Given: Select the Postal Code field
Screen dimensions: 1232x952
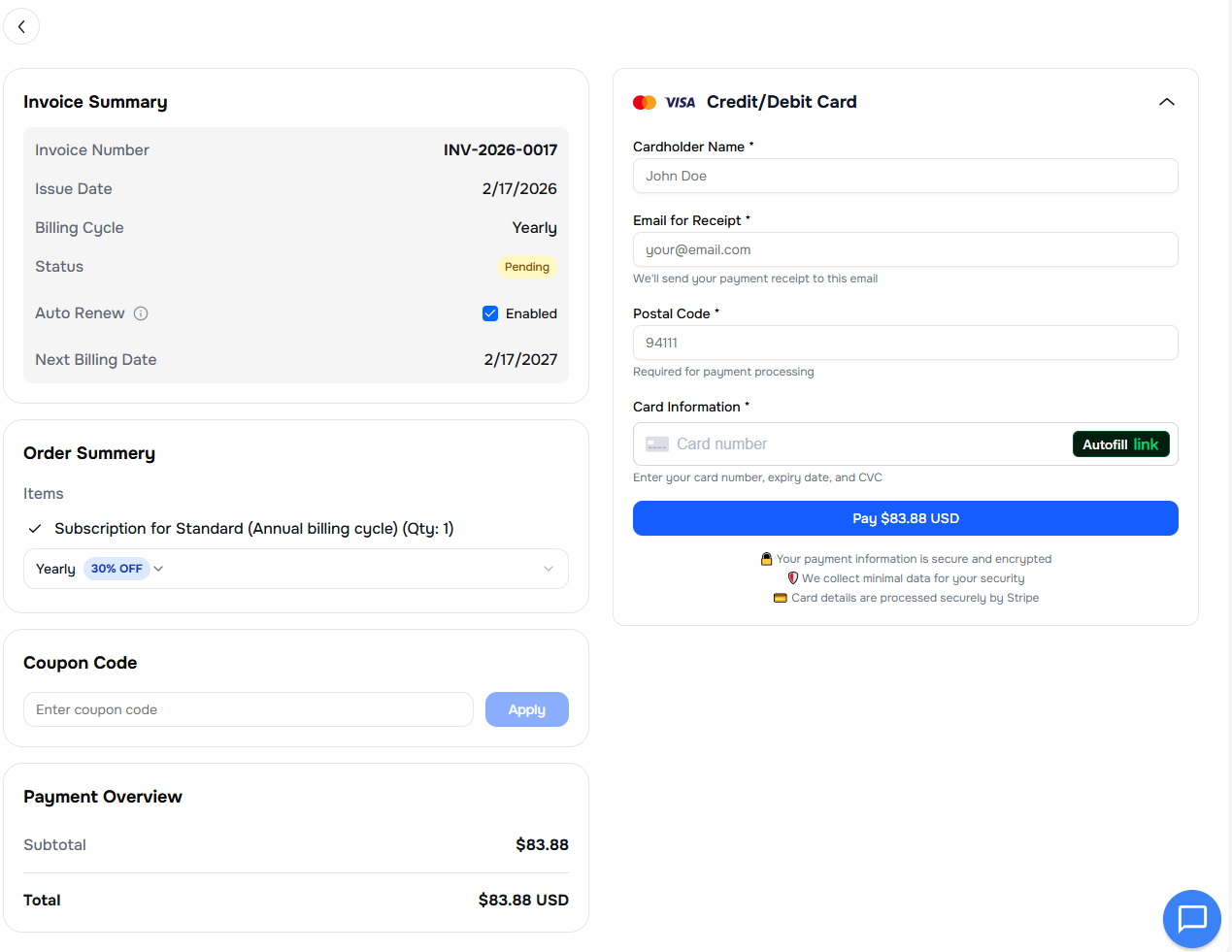Looking at the screenshot, I should 905,343.
